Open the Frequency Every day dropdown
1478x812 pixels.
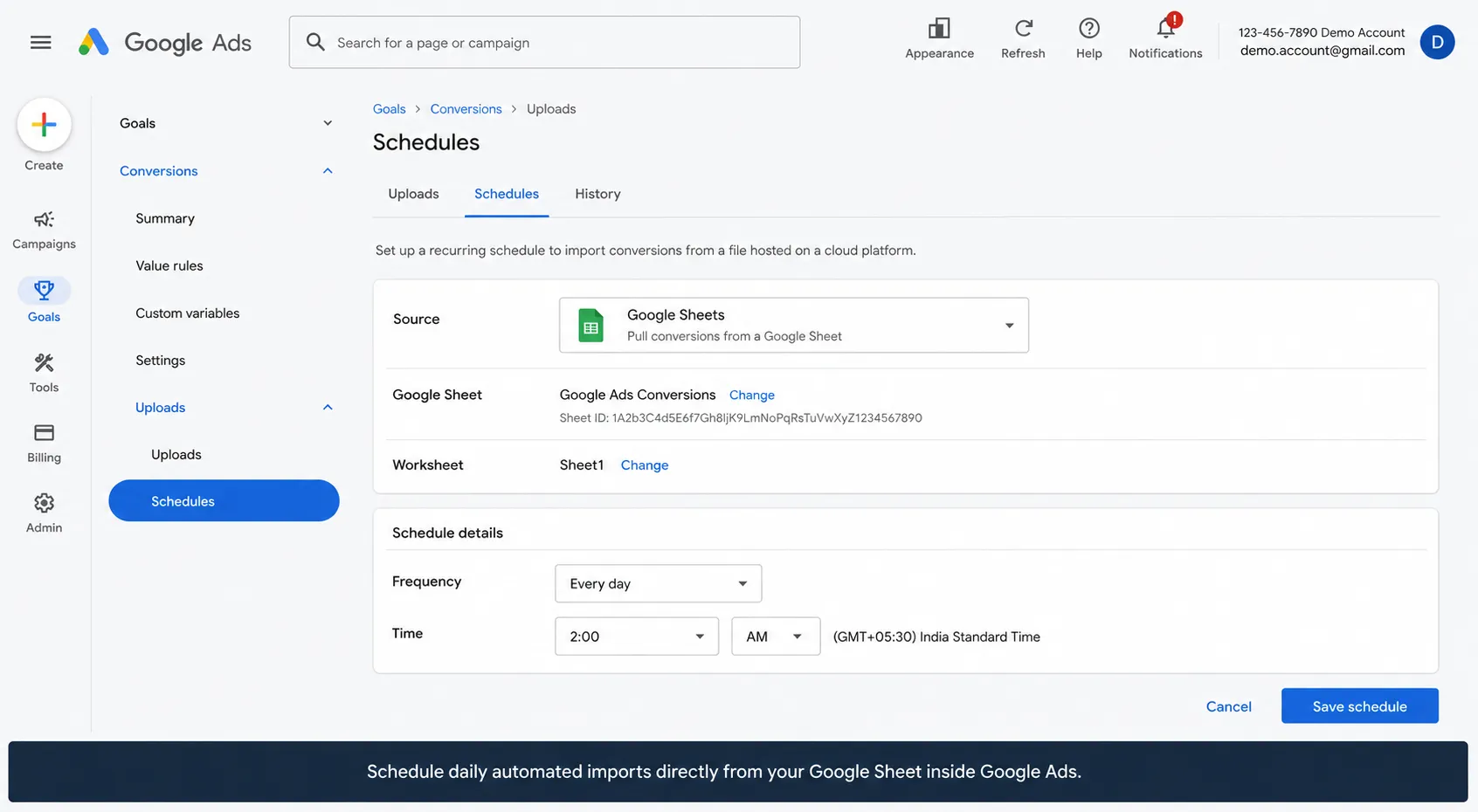(x=658, y=583)
